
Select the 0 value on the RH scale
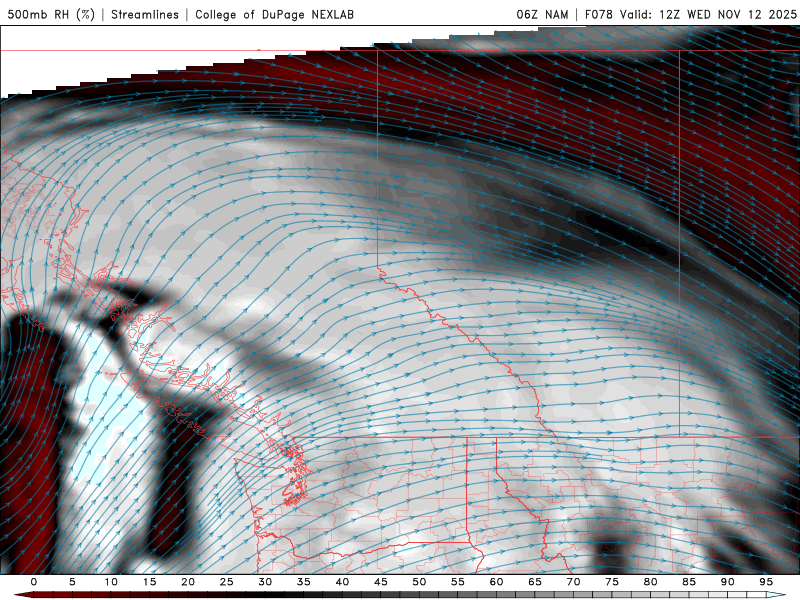click(x=34, y=582)
